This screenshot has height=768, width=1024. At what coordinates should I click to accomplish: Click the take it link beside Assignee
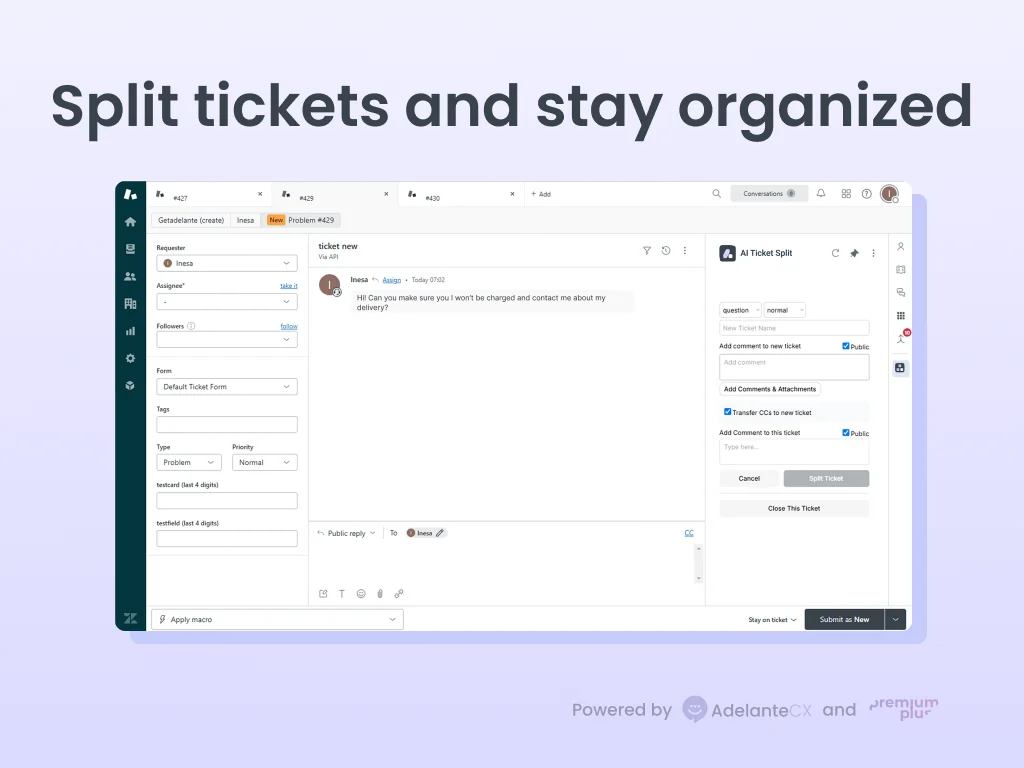pos(289,285)
